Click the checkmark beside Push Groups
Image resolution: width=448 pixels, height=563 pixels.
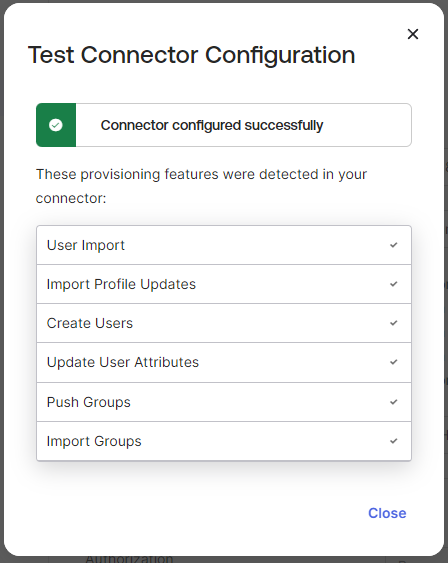[394, 402]
